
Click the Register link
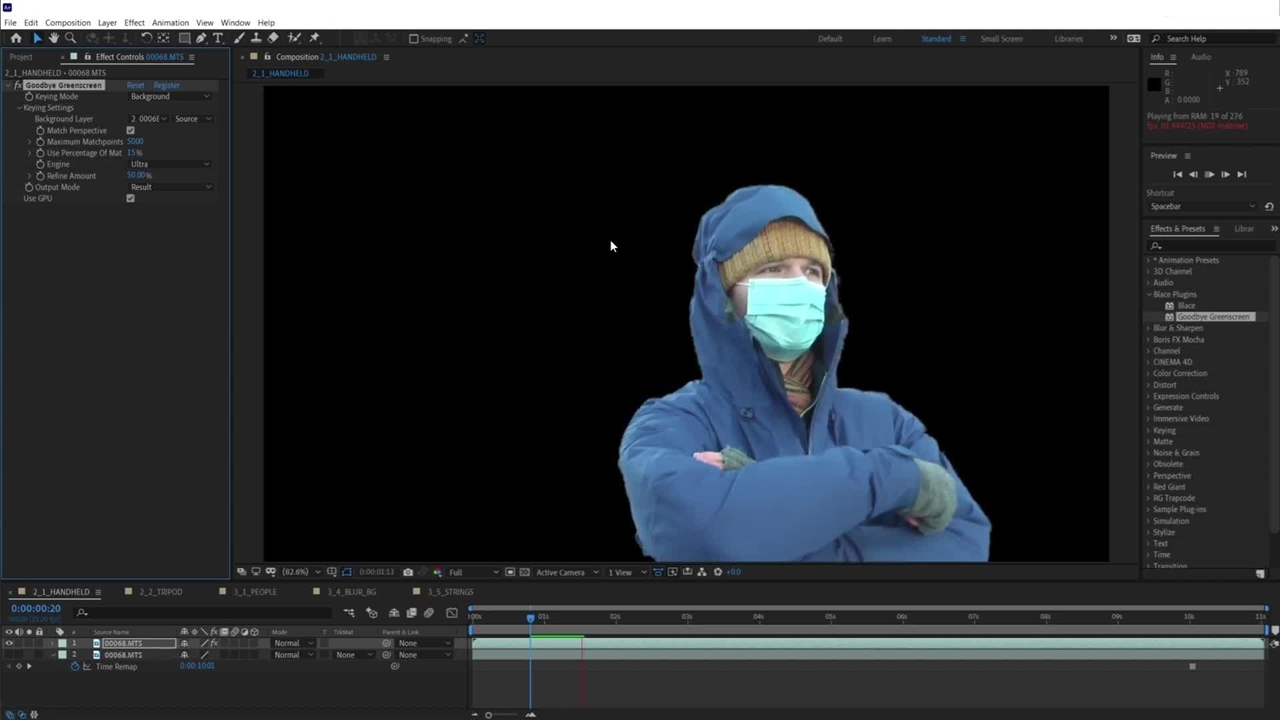click(166, 85)
